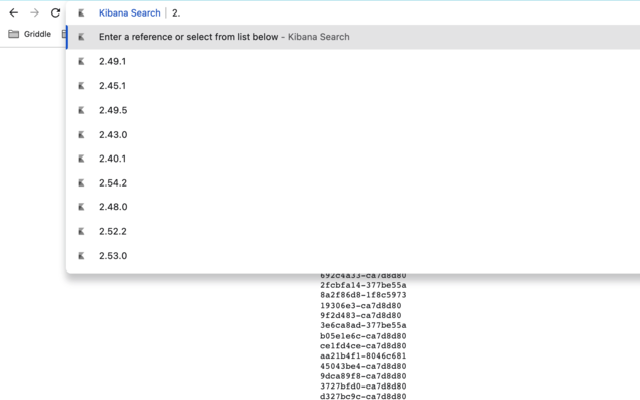Viewport: 640px width, 400px height.
Task: Go back with the browser back arrow
Action: click(x=13, y=13)
